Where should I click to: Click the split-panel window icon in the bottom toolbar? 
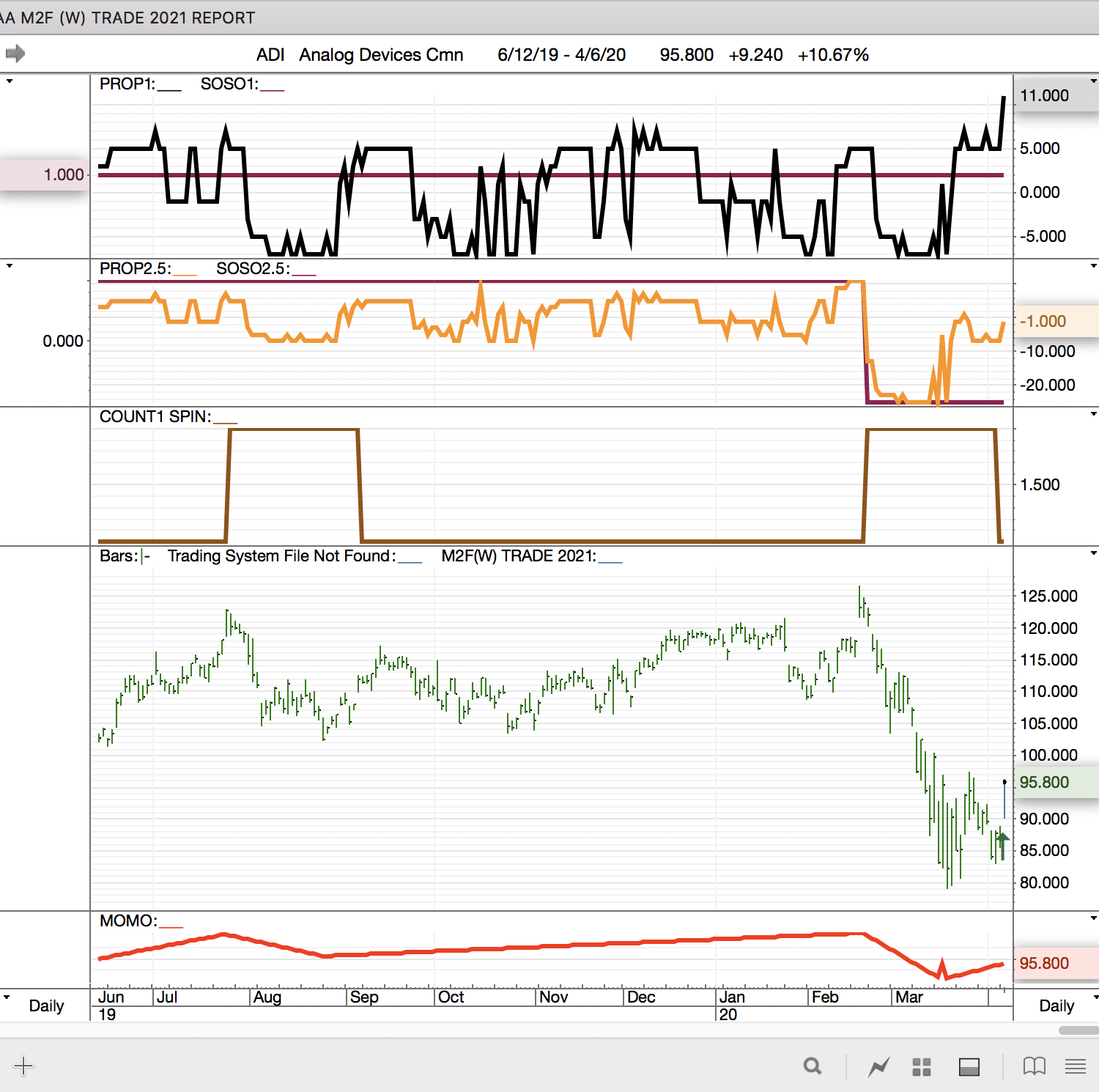point(969,1067)
